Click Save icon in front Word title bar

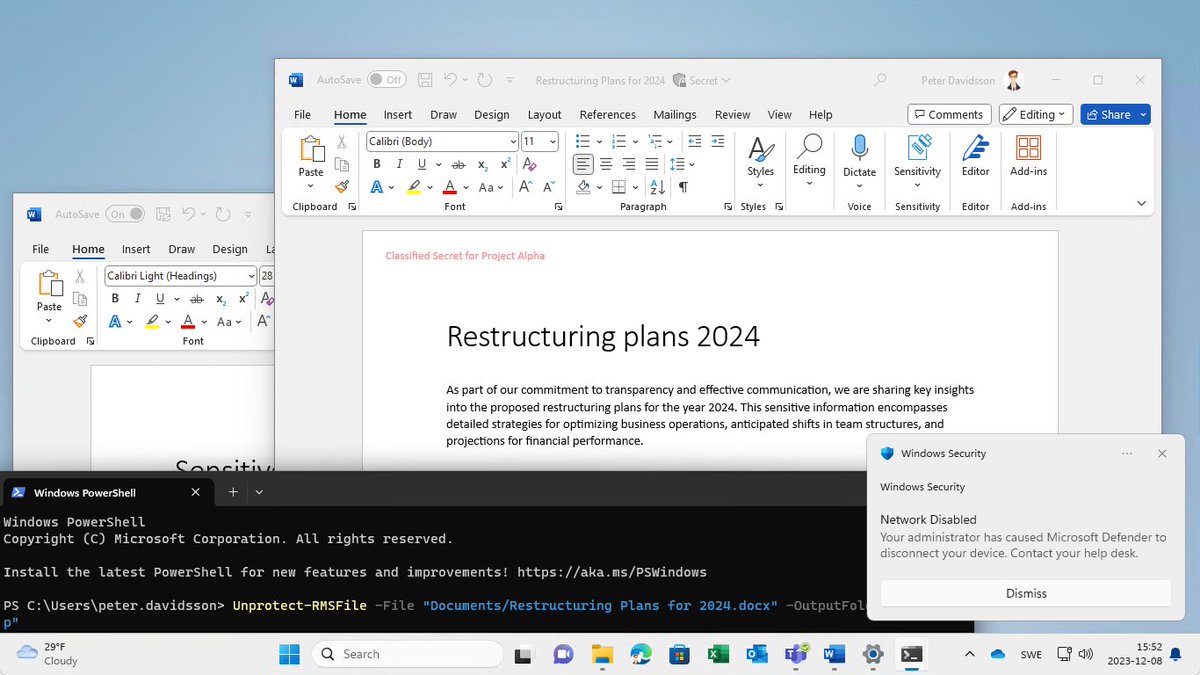tap(425, 80)
